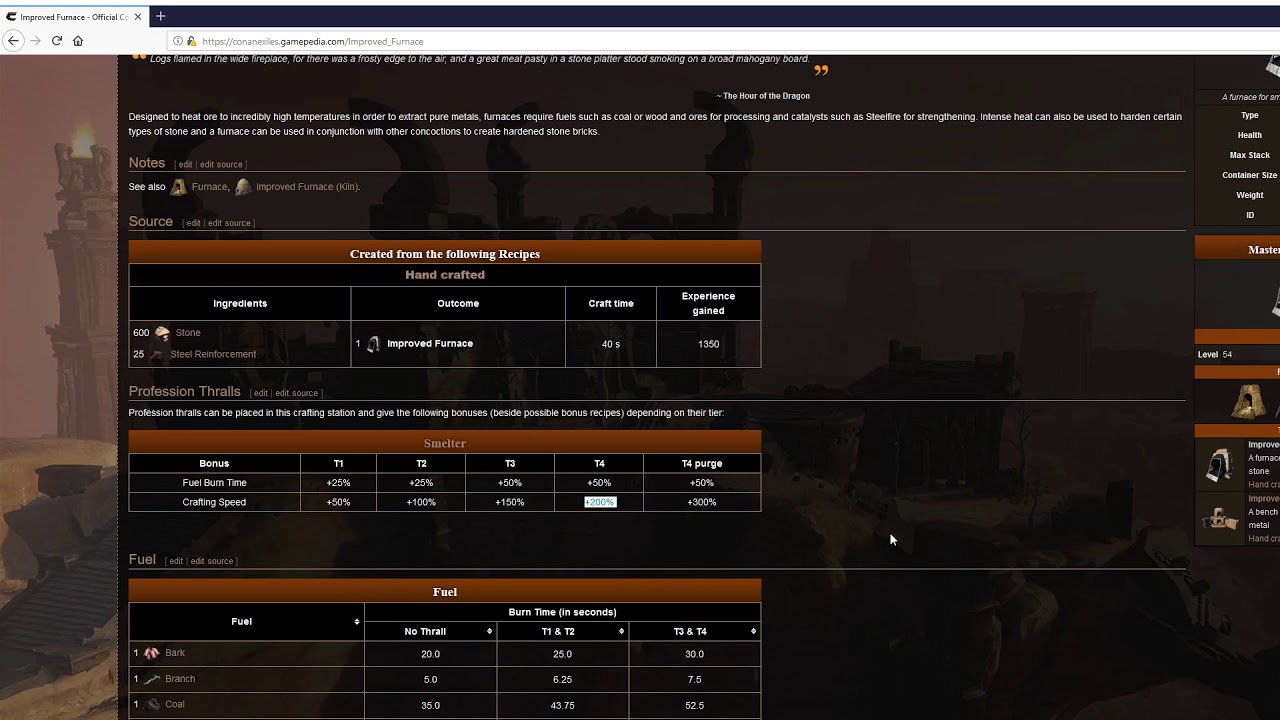This screenshot has width=1280, height=720.
Task: Open the Stone ingredient link
Action: click(188, 333)
